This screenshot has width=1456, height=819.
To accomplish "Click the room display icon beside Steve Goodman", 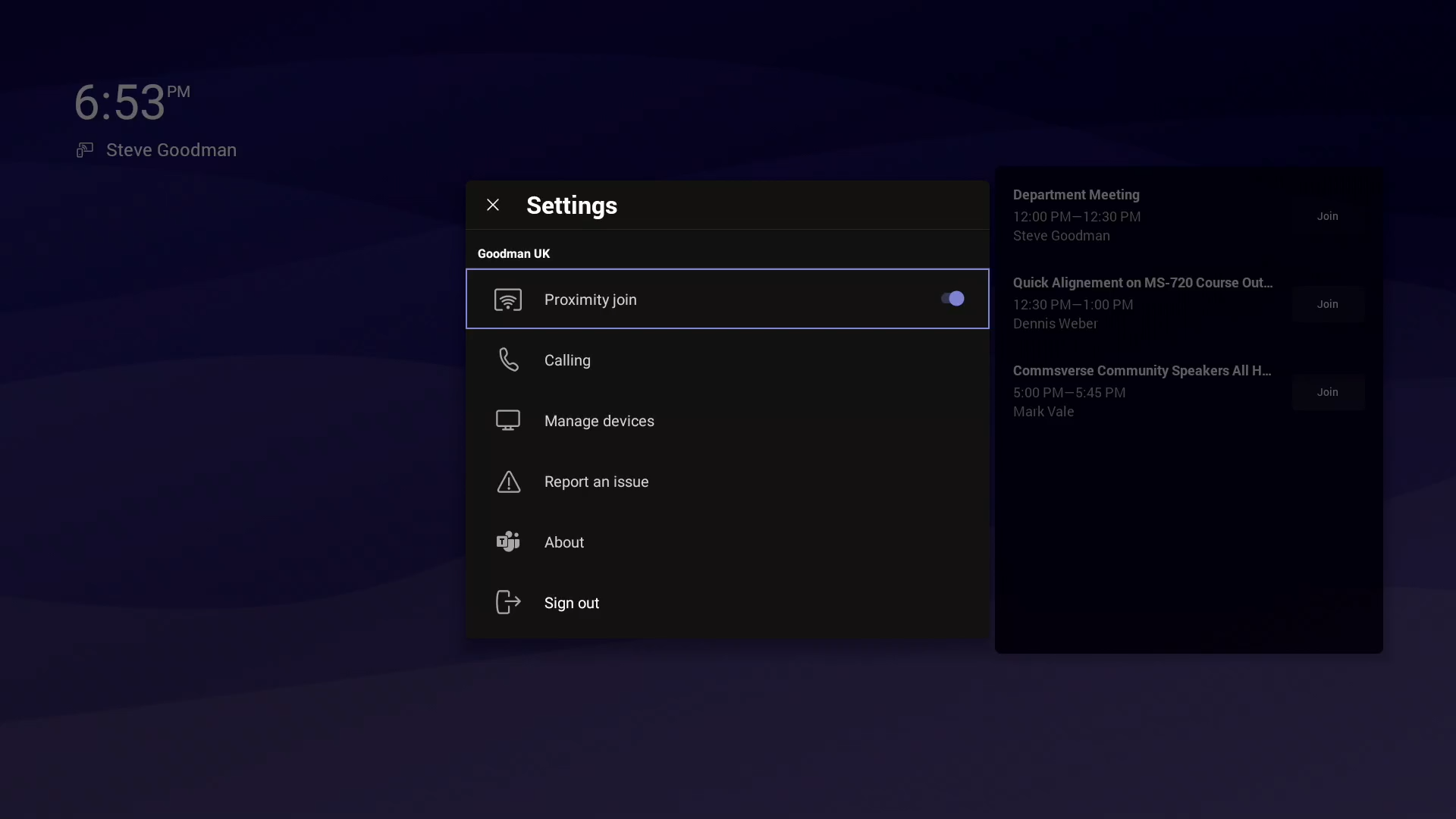I will coord(85,149).
